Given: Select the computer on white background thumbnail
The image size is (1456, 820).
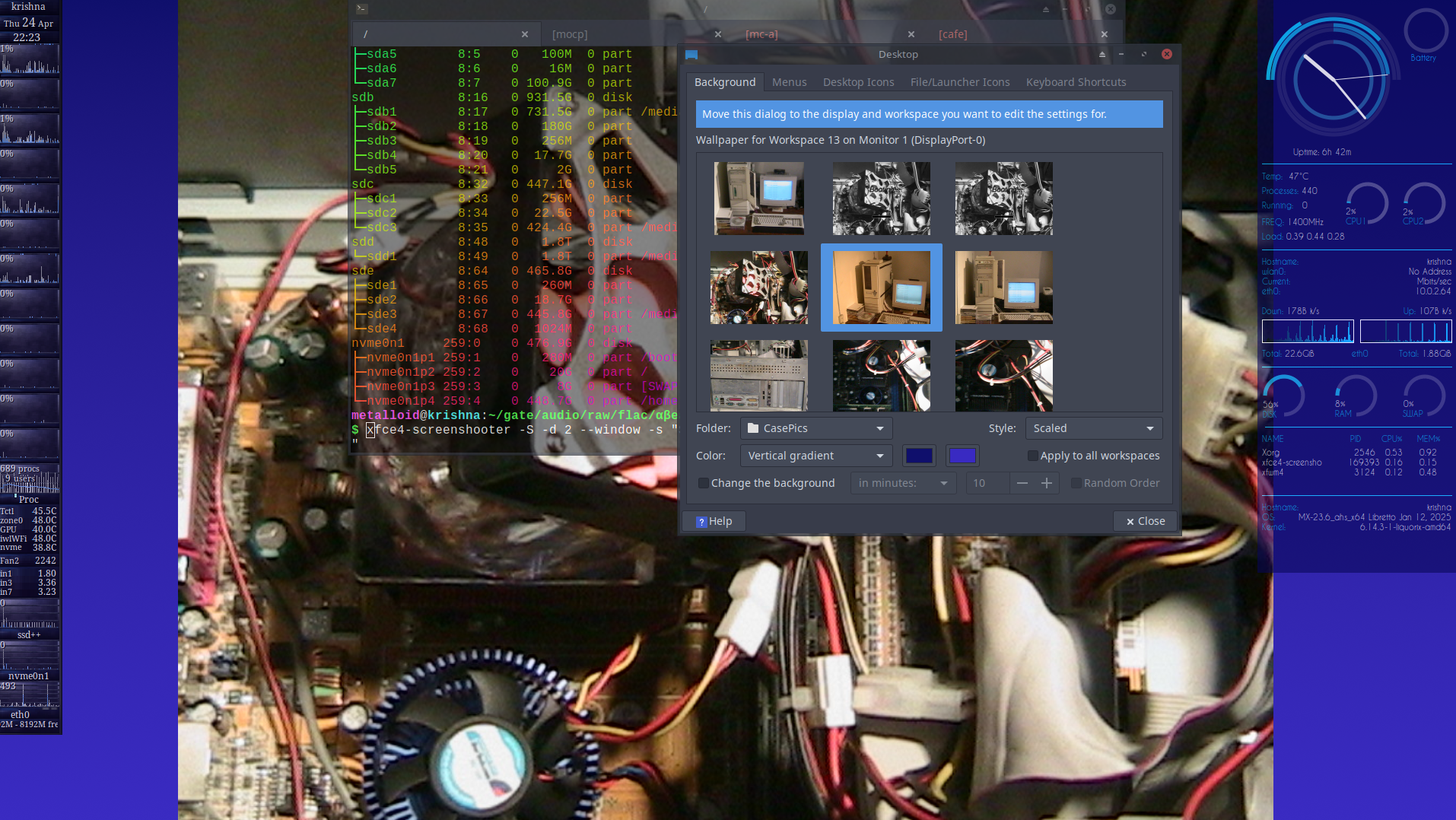Looking at the screenshot, I should pyautogui.click(x=759, y=199).
